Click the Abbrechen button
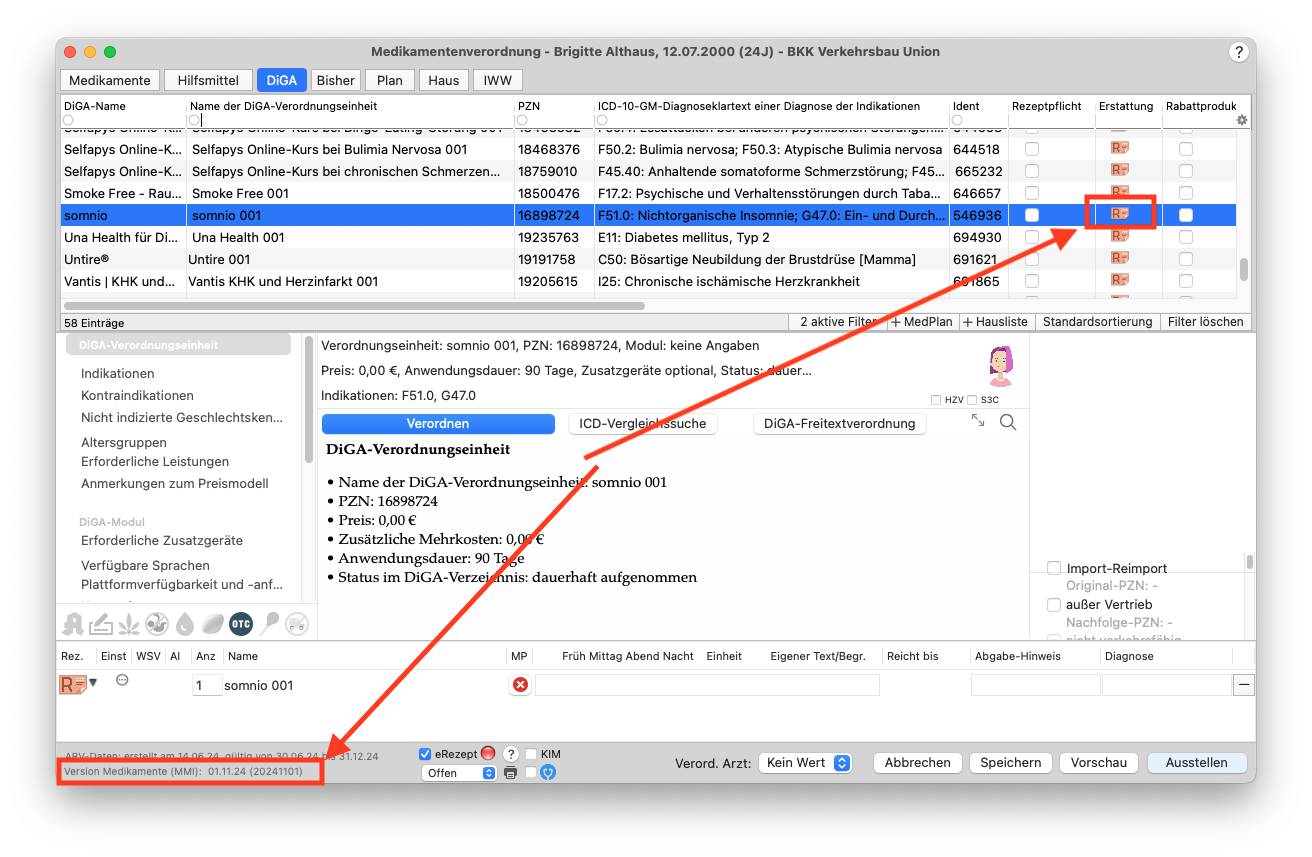Screen dimensions: 1312x857 point(918,763)
